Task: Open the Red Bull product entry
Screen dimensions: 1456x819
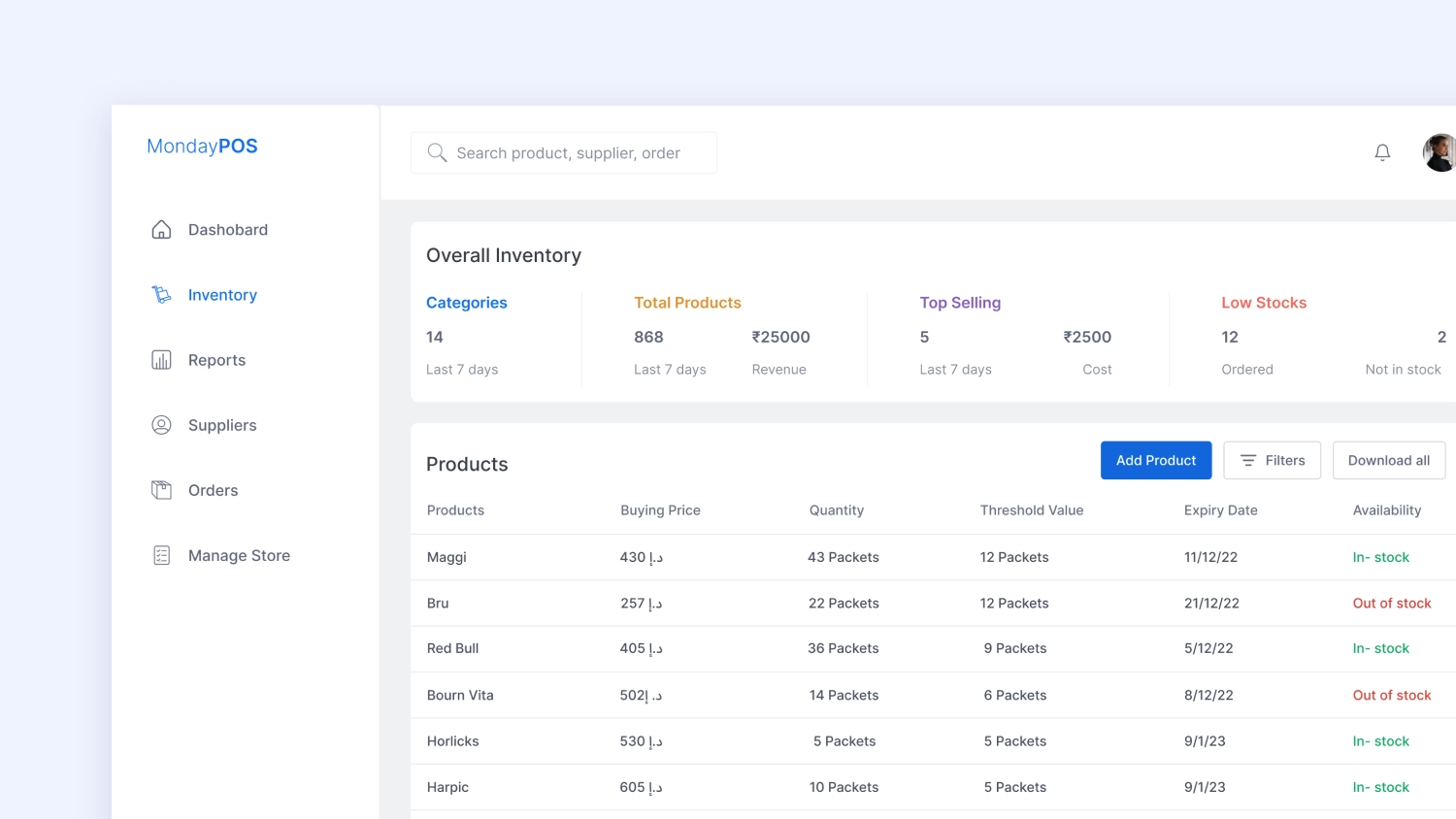Action: point(452,648)
